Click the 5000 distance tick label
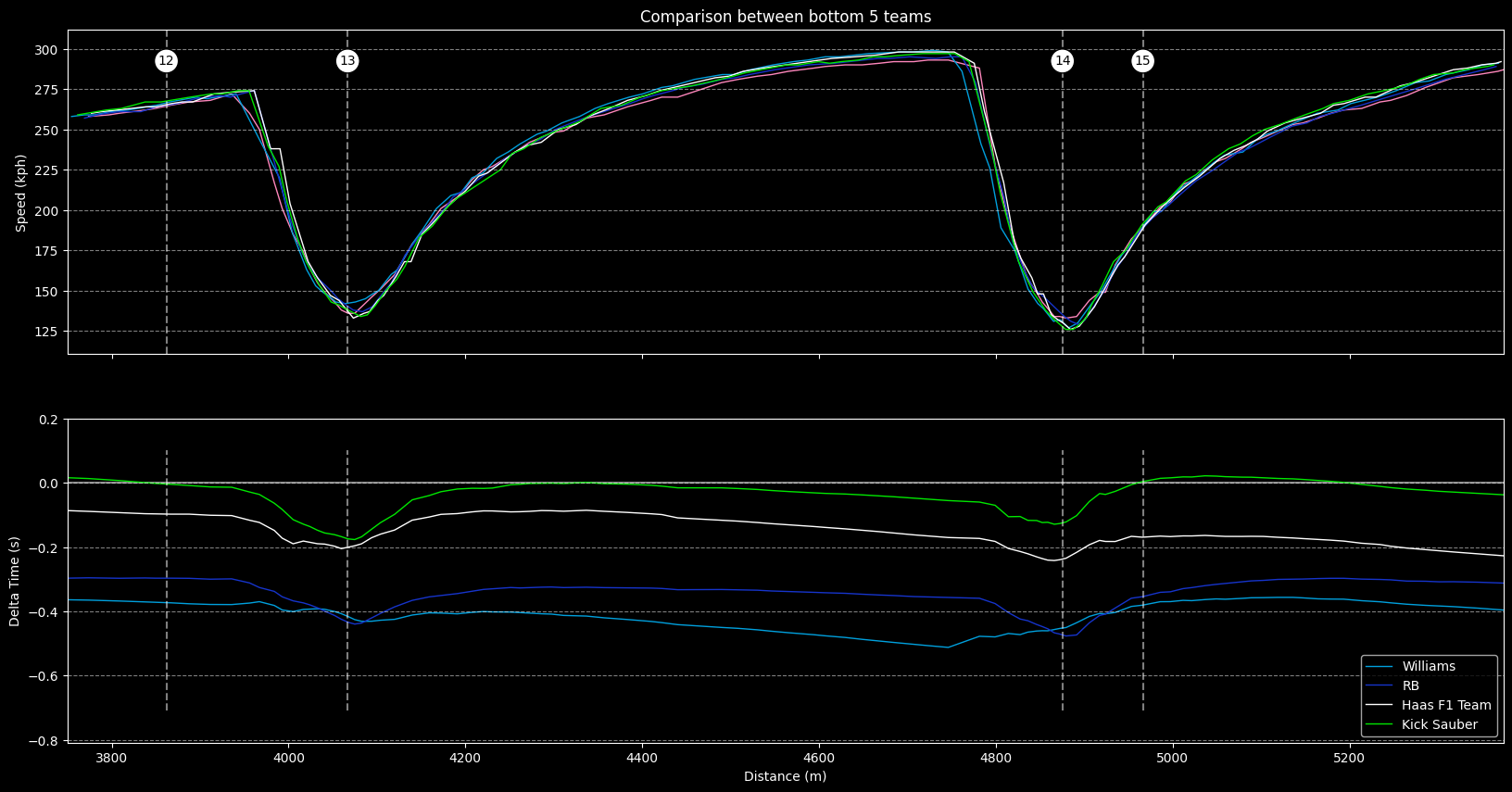Screen dimensions: 1512x792 point(1173,759)
